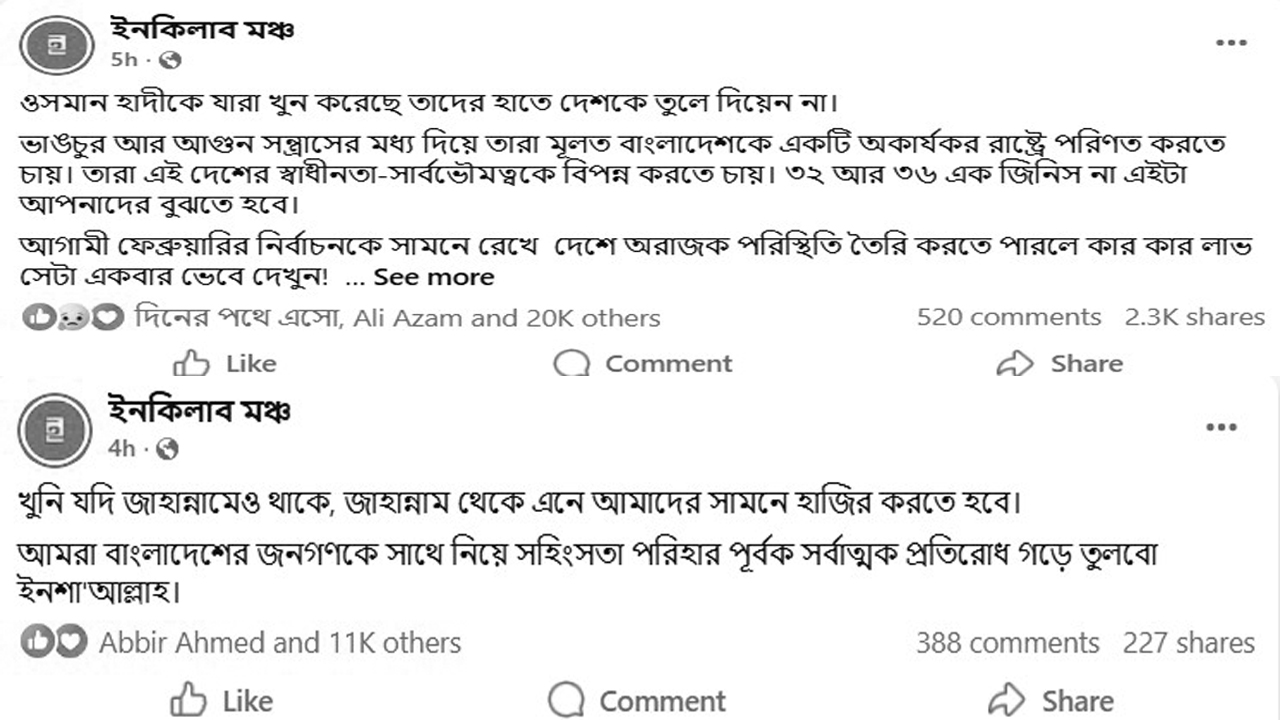Click globe privacy icon on 5h post
The image size is (1280, 720).
coord(171,60)
